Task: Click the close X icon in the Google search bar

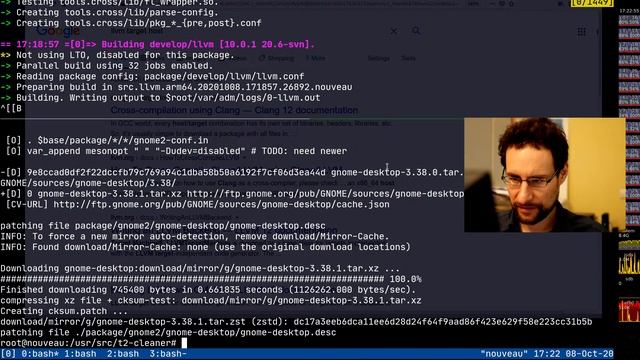Action: [x=393, y=31]
